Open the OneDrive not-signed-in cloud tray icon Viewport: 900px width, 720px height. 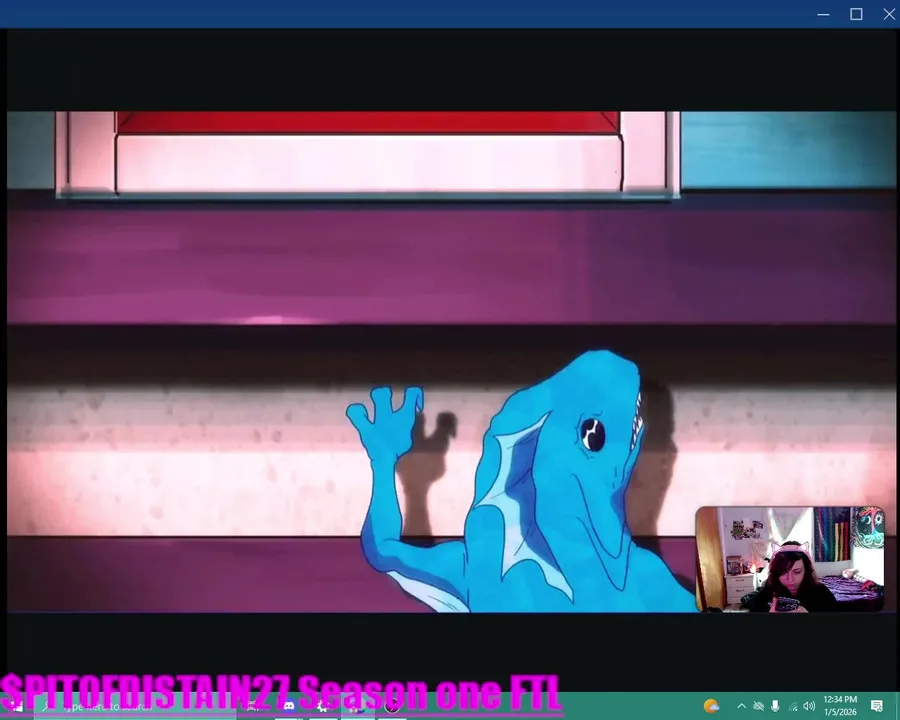click(758, 706)
